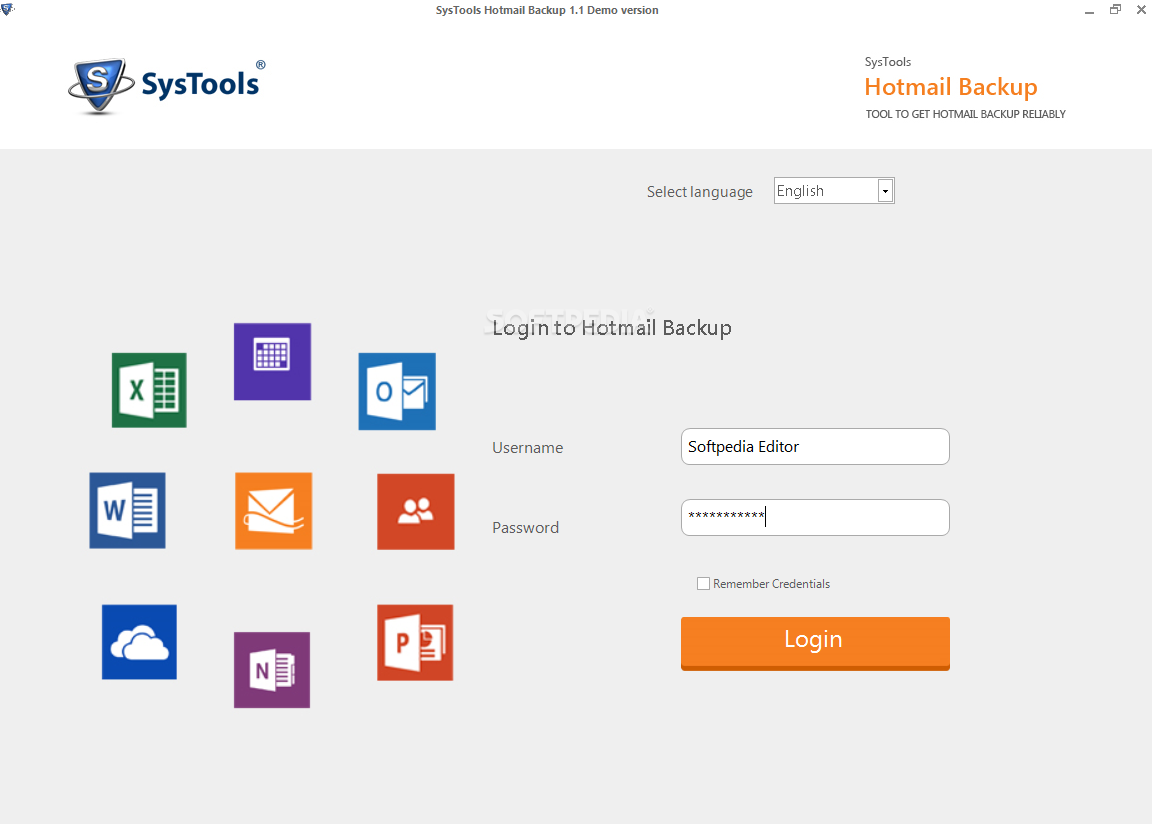Open the Select language dropdown arrow
The image size is (1152, 824).
click(x=885, y=191)
